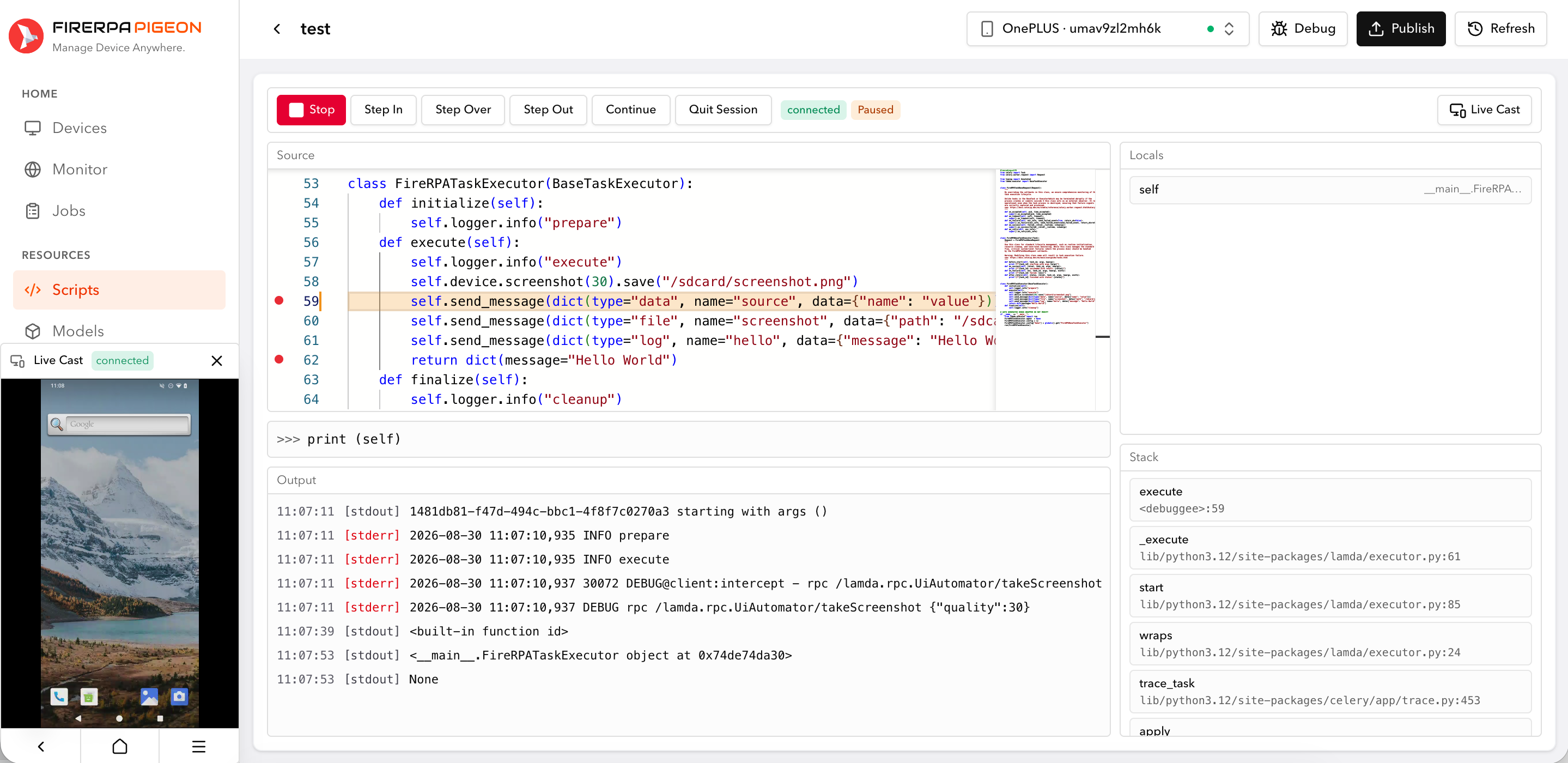The width and height of the screenshot is (1568, 763).
Task: Click the Monitor globe icon
Action: pos(33,169)
